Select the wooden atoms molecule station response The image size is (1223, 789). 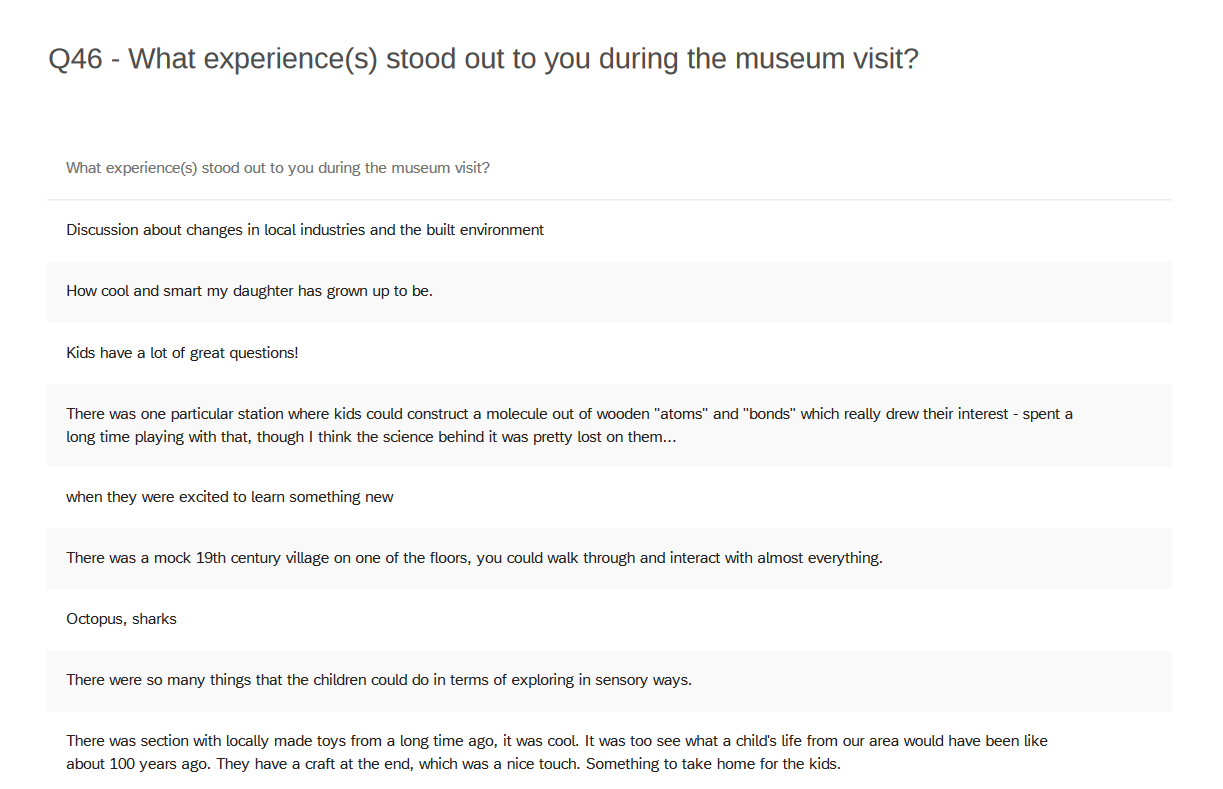click(569, 414)
